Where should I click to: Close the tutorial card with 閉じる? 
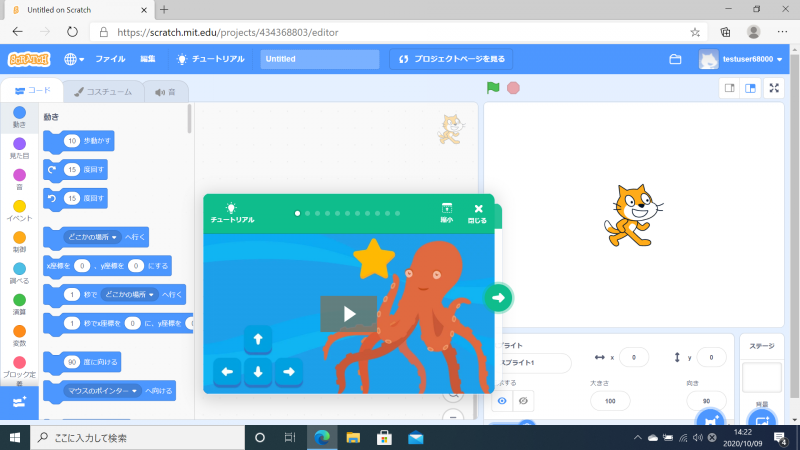(478, 214)
